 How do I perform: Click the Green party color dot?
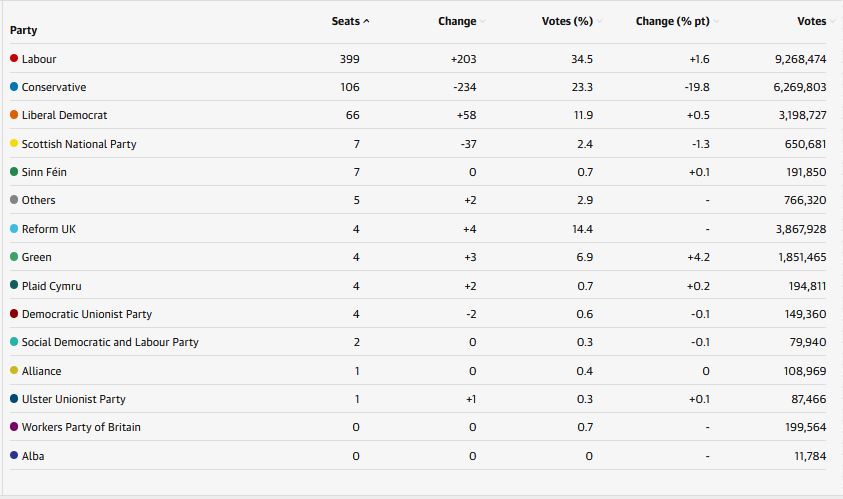tap(14, 257)
